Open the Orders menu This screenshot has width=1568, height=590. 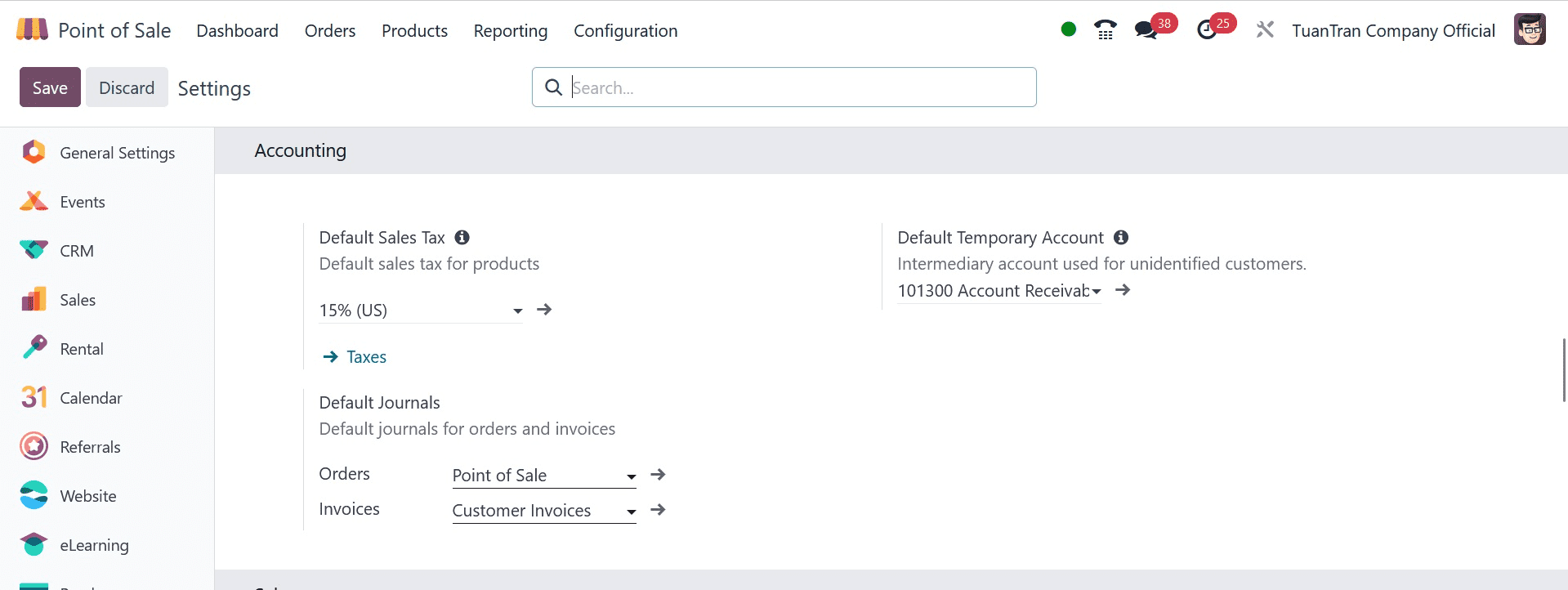(330, 30)
